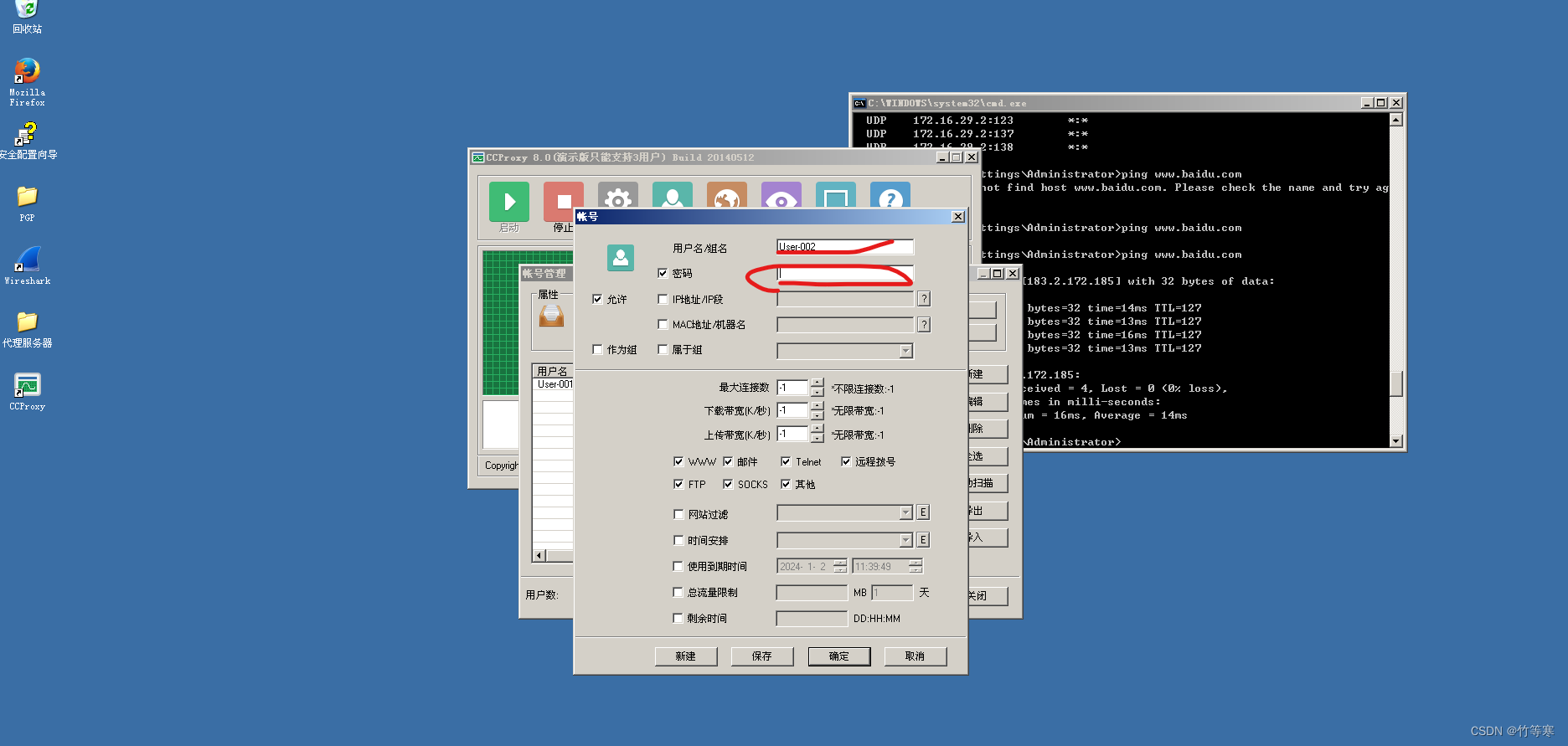Open the 时间安排 dropdown list

pos(905,540)
